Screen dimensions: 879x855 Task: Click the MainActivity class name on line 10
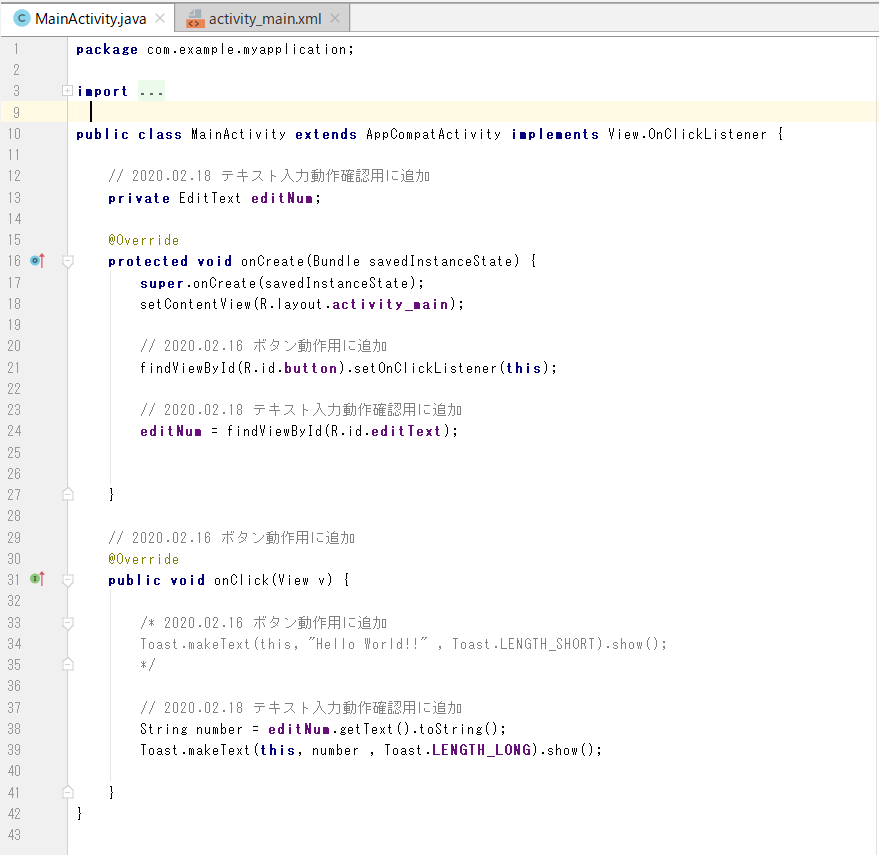(x=238, y=135)
